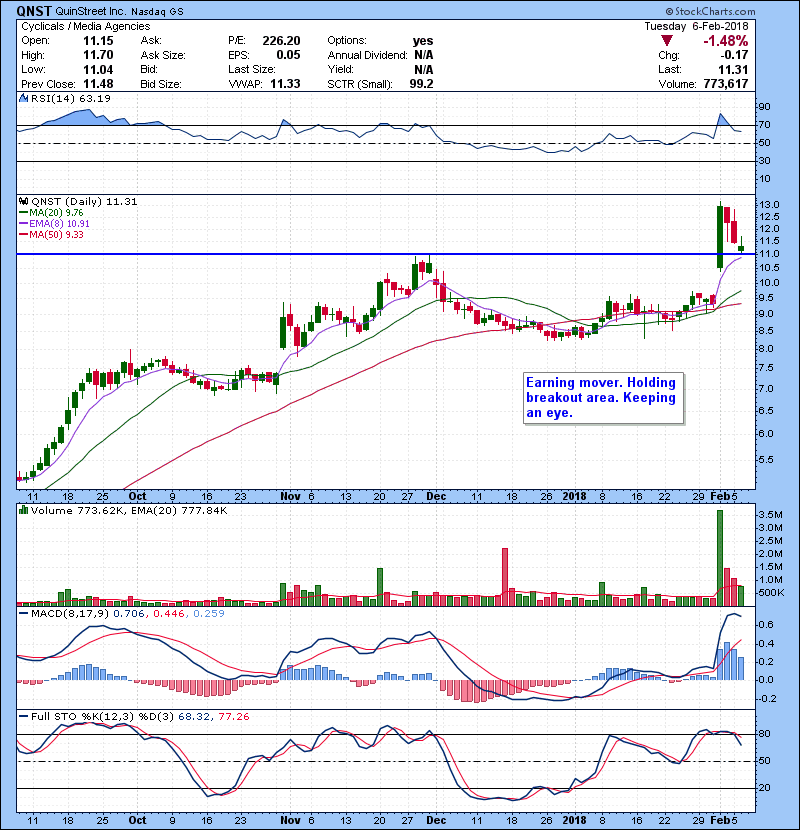Click the Tuesday 6-Feb-2018 date text
The height and width of the screenshot is (830, 800).
coord(696,26)
